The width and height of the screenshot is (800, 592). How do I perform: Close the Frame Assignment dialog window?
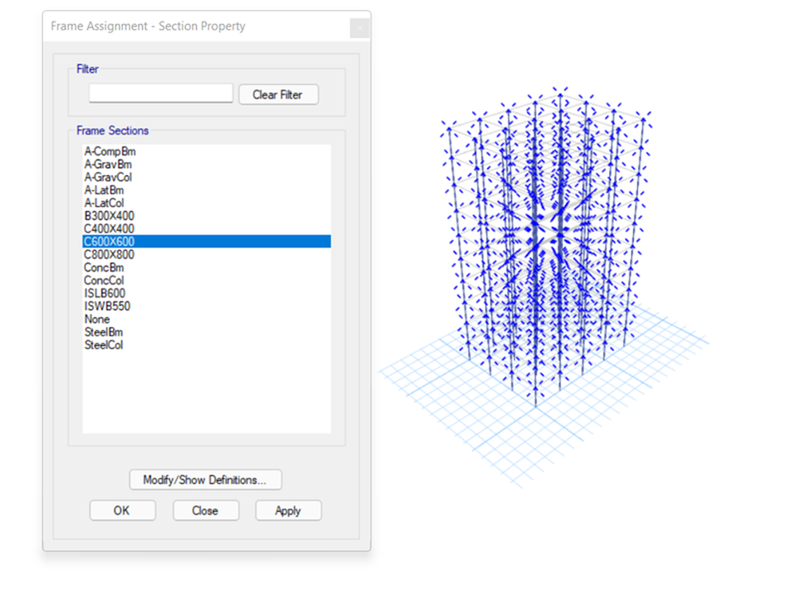pyautogui.click(x=360, y=28)
